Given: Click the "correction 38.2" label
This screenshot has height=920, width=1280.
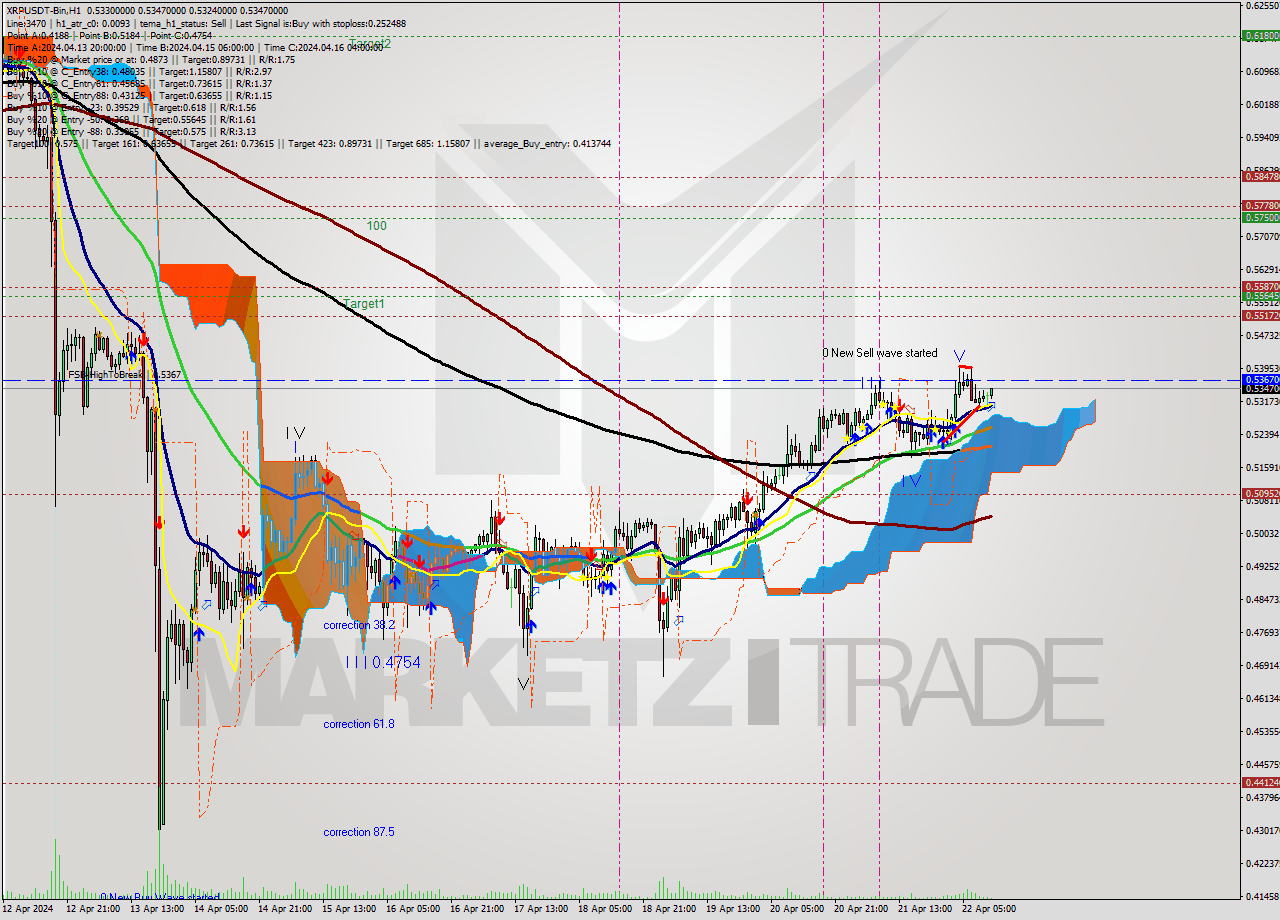Looking at the screenshot, I should pos(359,625).
